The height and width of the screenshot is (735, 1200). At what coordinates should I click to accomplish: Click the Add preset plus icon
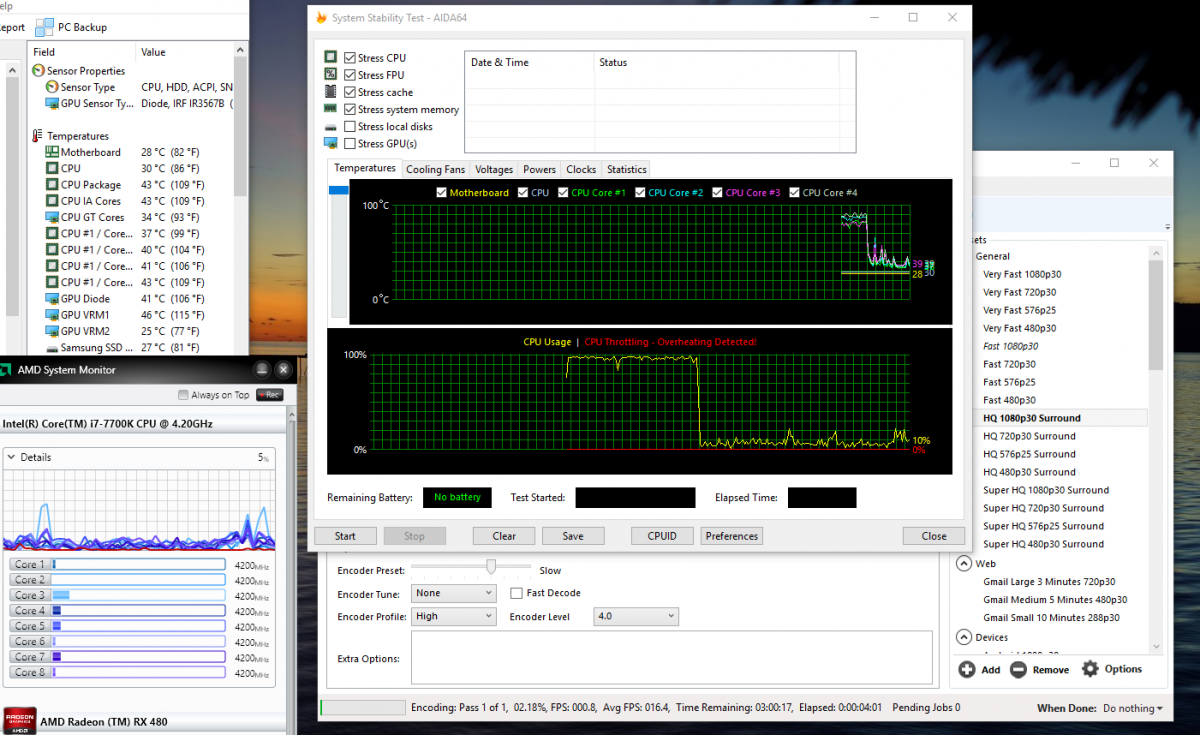(x=966, y=669)
